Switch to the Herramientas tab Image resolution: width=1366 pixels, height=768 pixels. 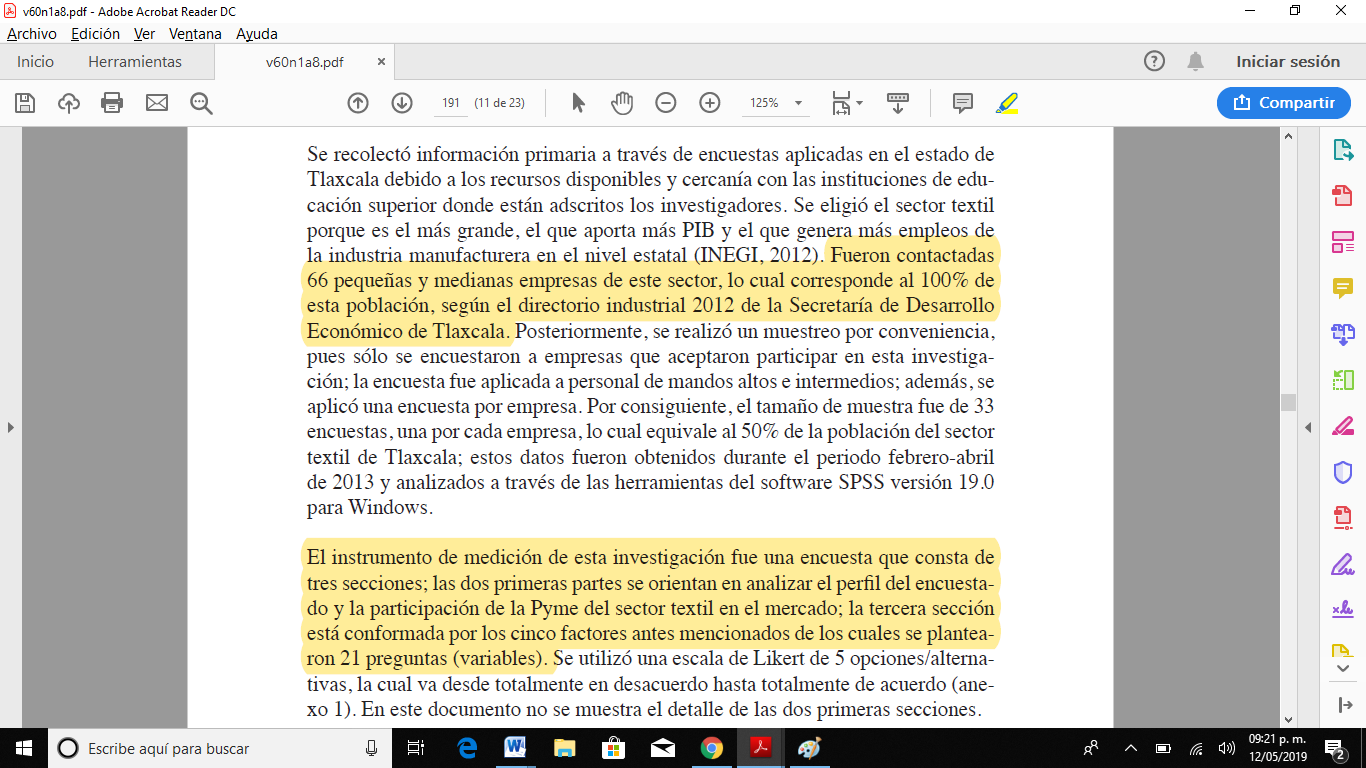pyautogui.click(x=135, y=62)
